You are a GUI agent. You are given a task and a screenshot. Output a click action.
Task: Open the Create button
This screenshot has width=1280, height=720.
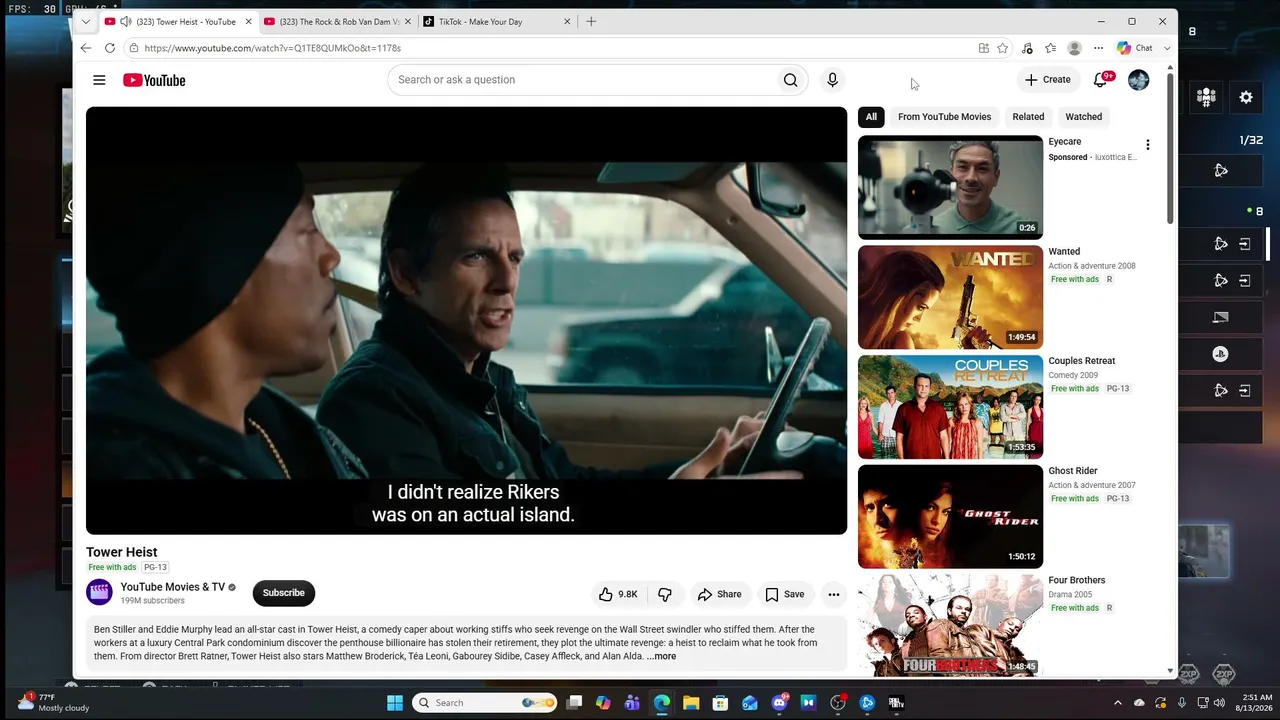[1047, 80]
